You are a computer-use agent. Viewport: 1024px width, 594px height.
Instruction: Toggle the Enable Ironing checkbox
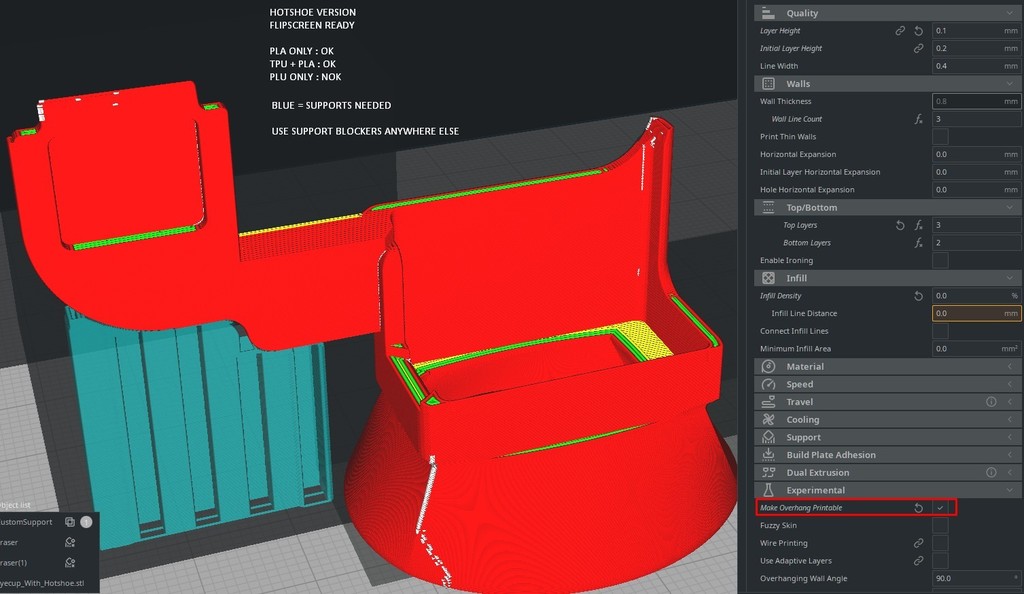pos(940,260)
